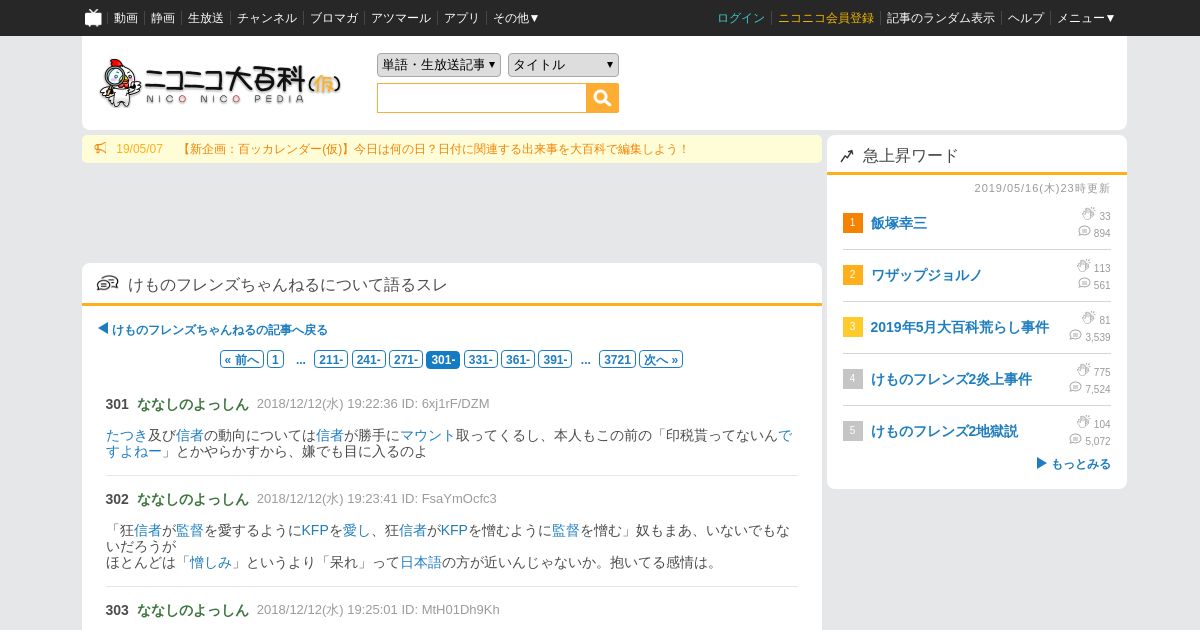Click rank 5 gray badge
Screen dimensions: 1200x630
tap(853, 431)
